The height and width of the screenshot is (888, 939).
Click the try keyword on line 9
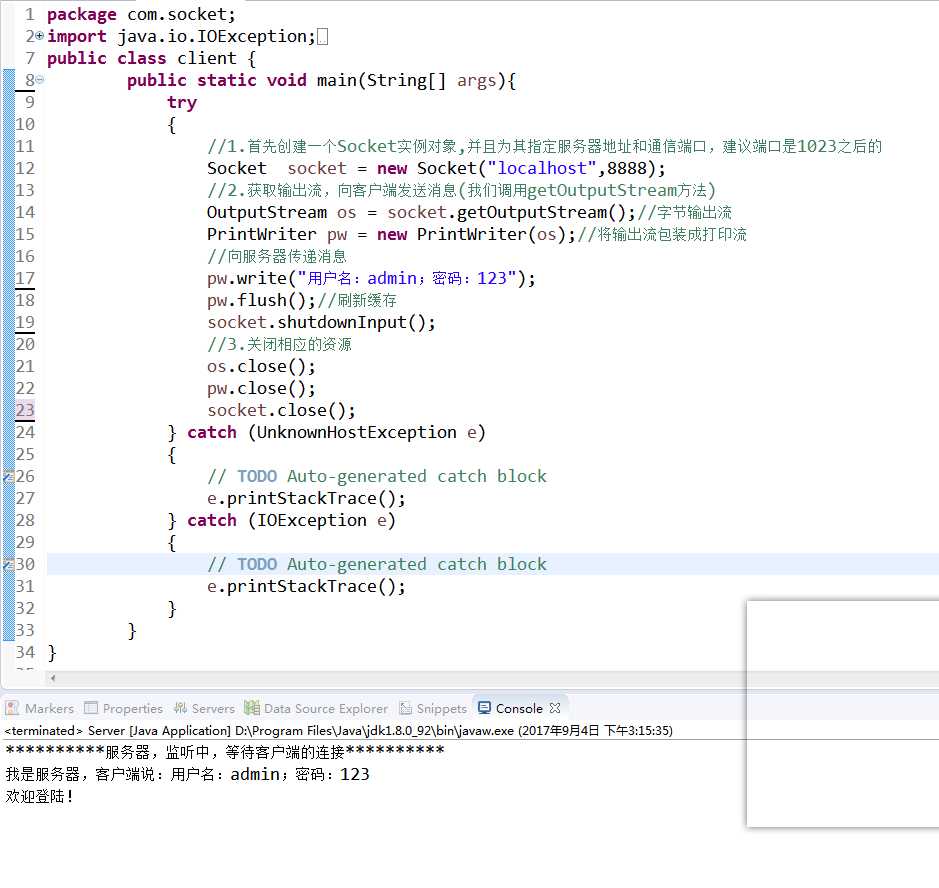181,103
